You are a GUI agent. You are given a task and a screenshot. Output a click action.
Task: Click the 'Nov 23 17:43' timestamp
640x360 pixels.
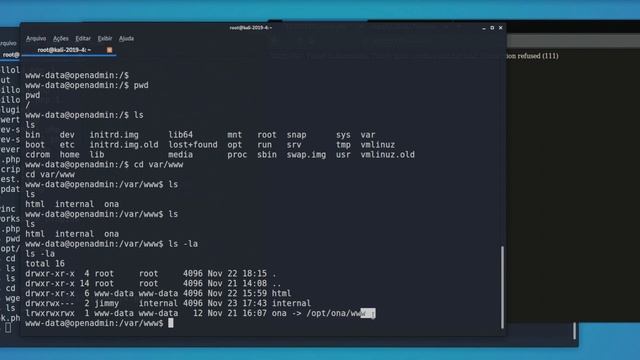click(x=237, y=303)
